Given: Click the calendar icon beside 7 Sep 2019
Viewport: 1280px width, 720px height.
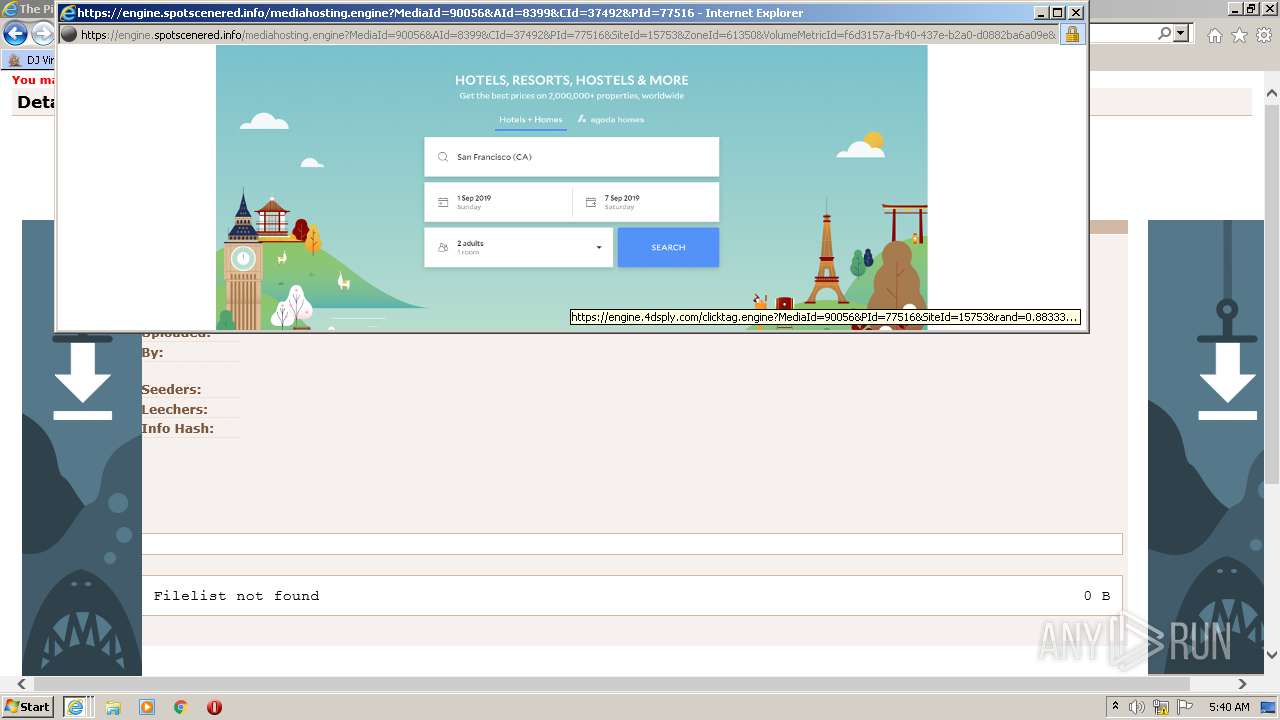Looking at the screenshot, I should [590, 203].
